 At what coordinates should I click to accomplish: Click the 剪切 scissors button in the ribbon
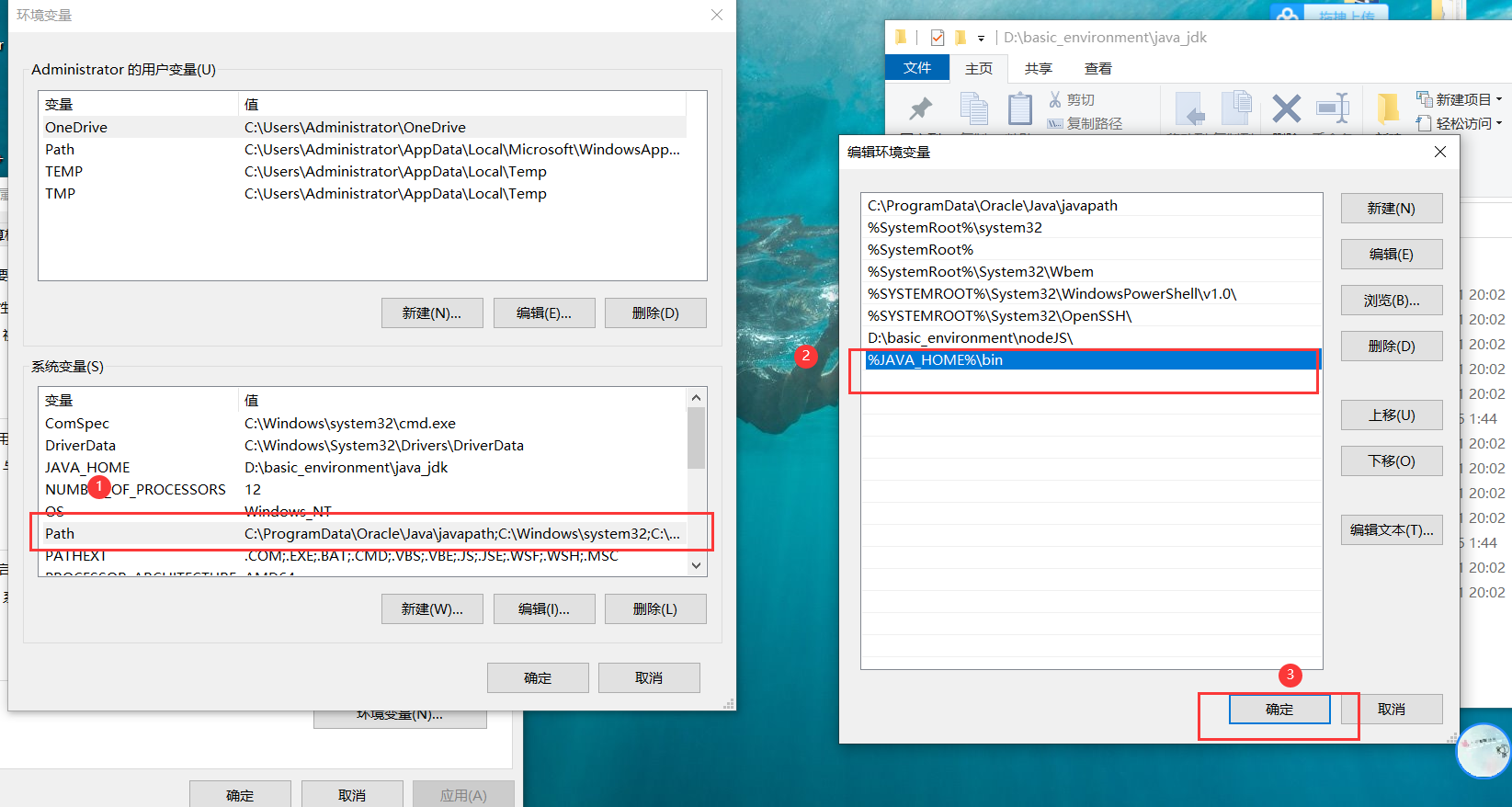coord(1072,99)
